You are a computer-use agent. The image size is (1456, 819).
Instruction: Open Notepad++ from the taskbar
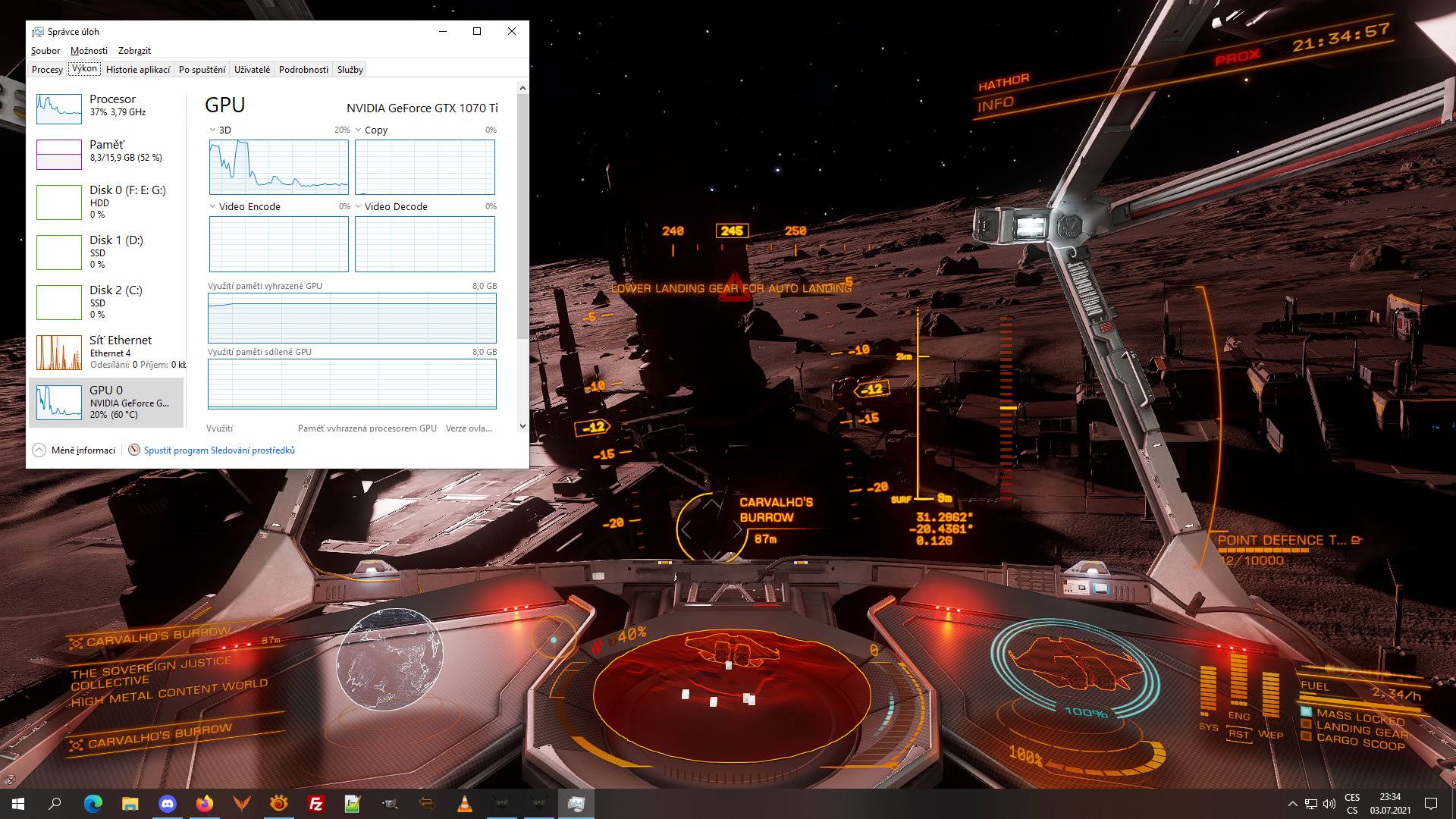353,804
